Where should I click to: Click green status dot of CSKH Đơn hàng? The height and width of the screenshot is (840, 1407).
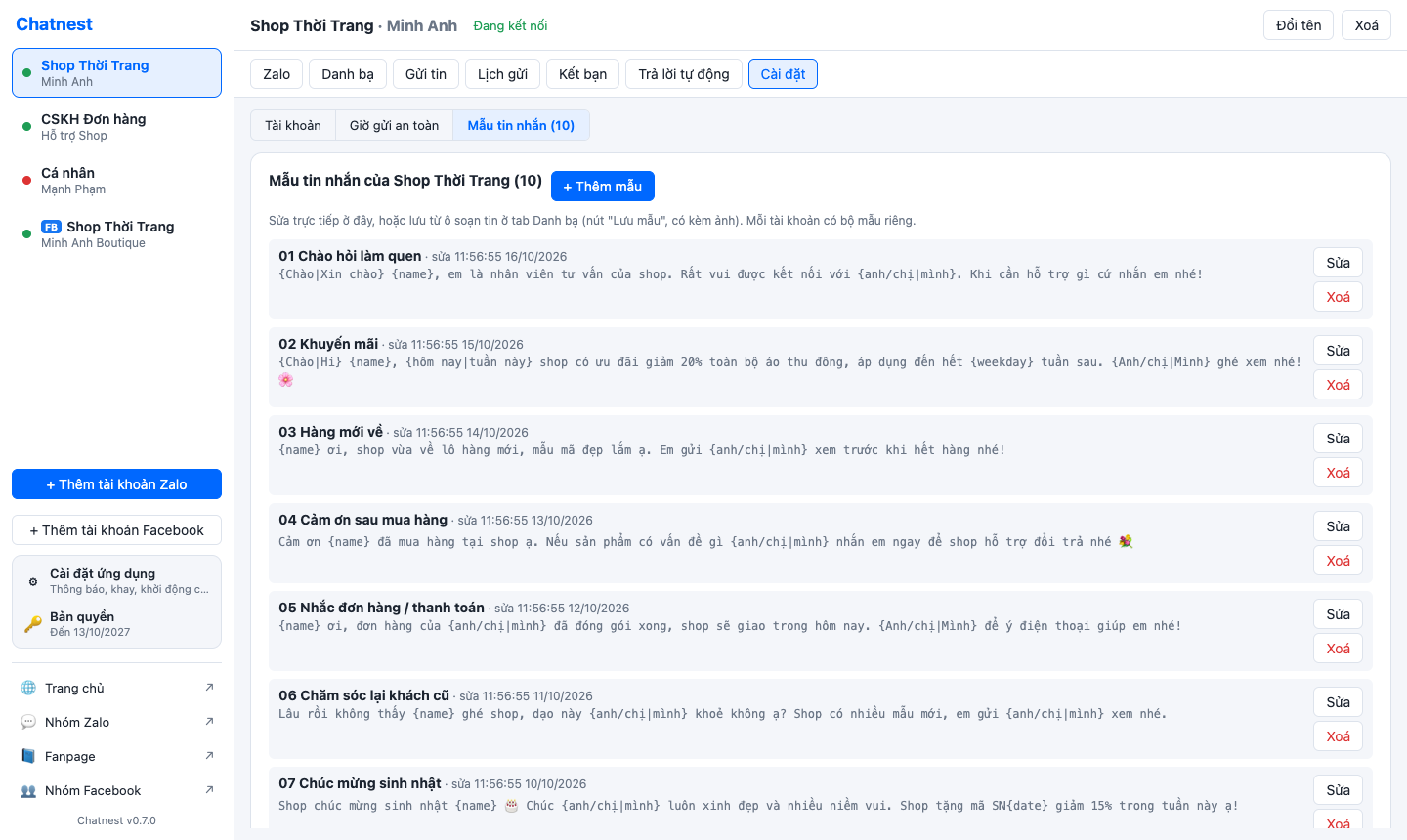pyautogui.click(x=26, y=126)
